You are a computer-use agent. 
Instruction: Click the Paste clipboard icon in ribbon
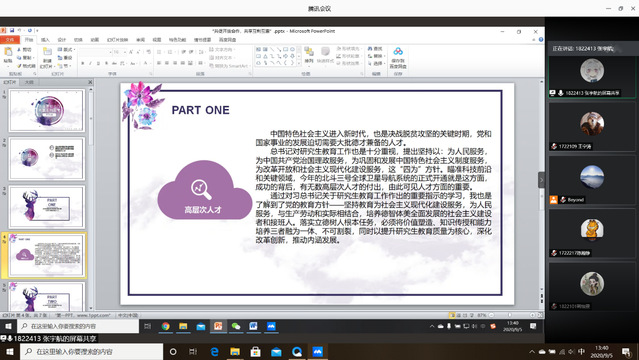point(8,53)
